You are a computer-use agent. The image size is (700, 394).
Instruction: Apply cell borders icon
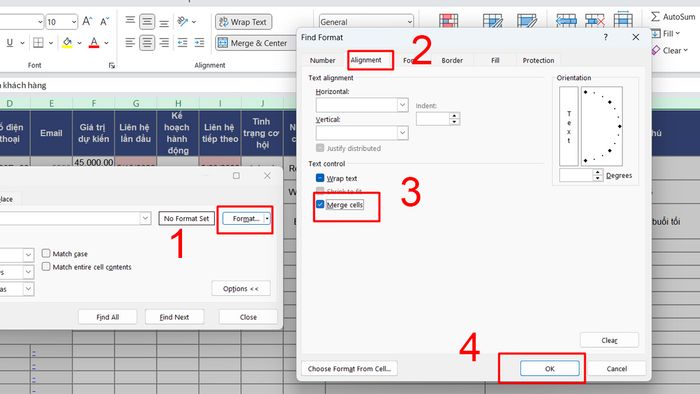click(x=38, y=43)
